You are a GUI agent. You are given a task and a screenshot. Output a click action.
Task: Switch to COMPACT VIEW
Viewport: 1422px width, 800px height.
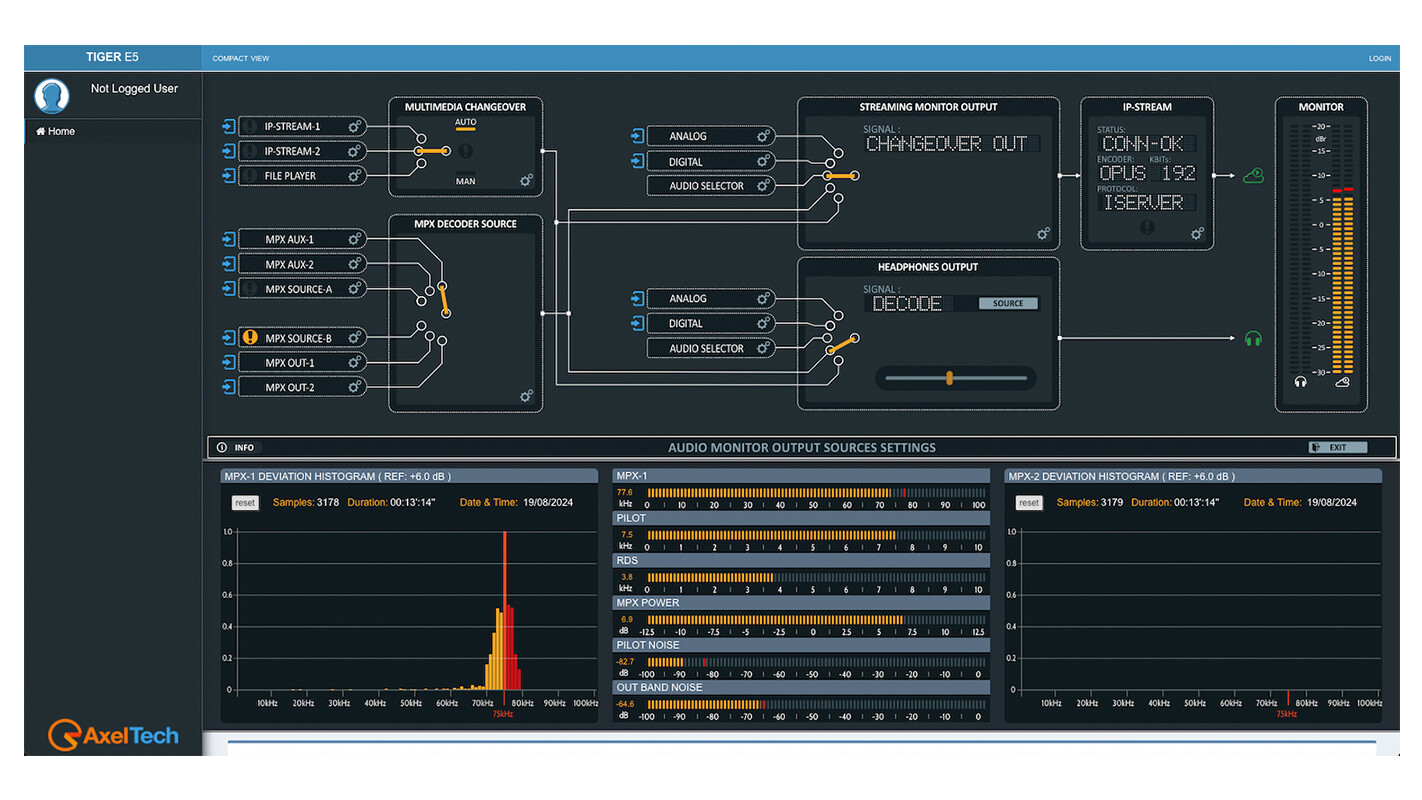coord(240,58)
